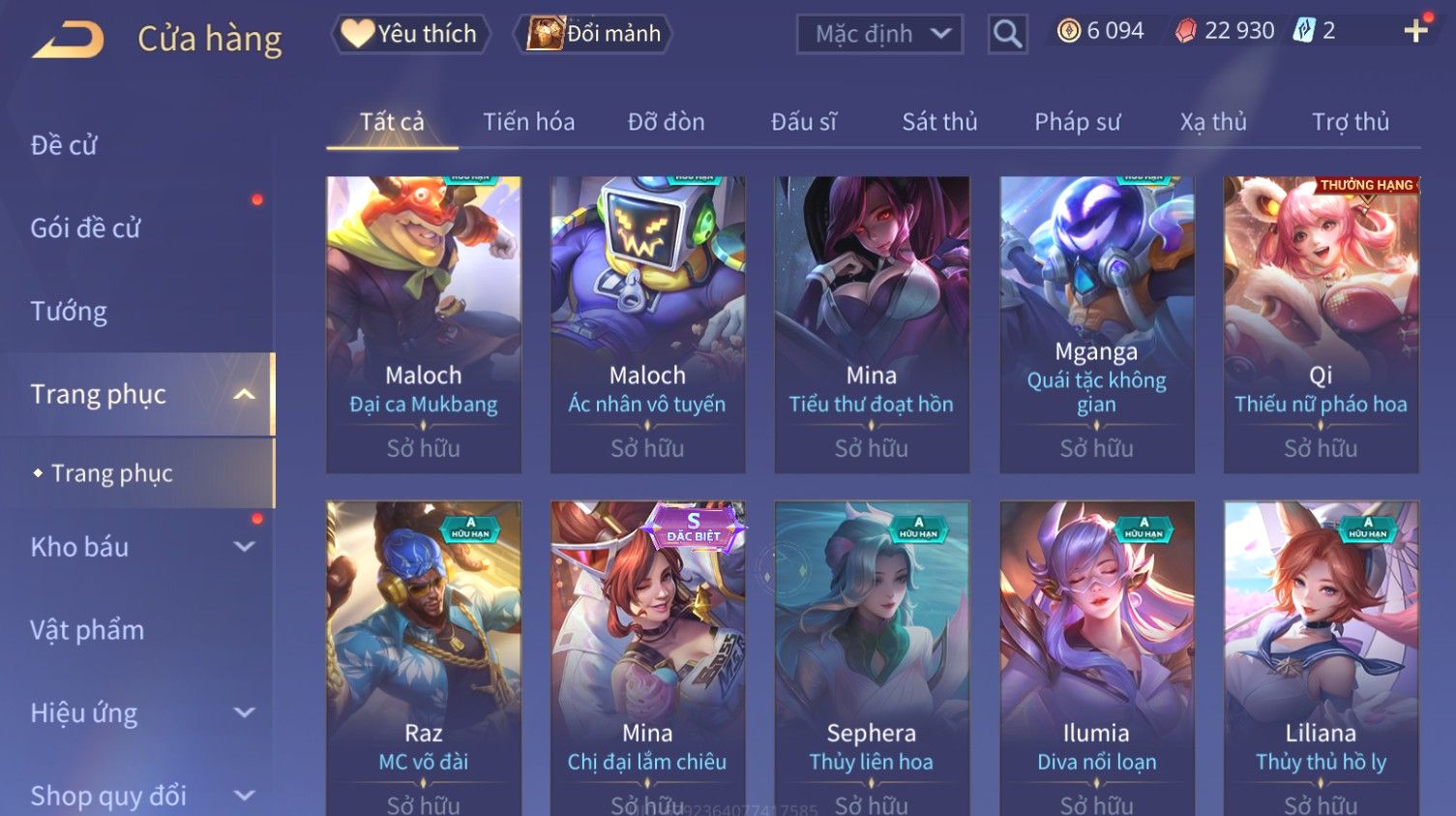The width and height of the screenshot is (1456, 816).
Task: Tap the plus icon to add currency
Action: tap(1415, 31)
